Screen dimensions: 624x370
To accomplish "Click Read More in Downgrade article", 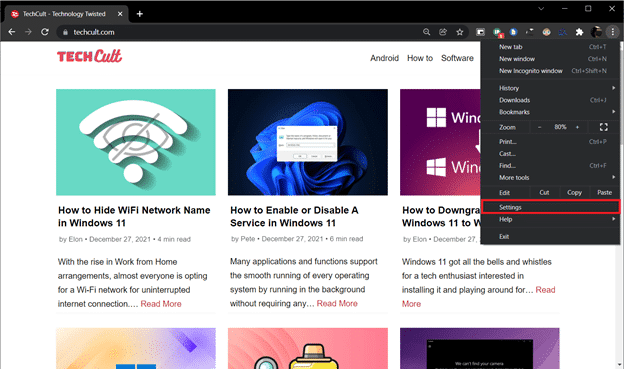I will click(545, 290).
